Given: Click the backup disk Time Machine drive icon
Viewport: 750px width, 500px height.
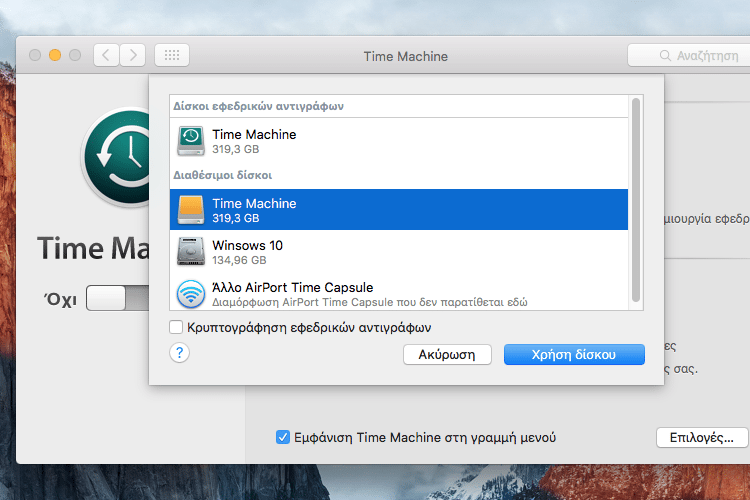Looking at the screenshot, I should tap(191, 141).
